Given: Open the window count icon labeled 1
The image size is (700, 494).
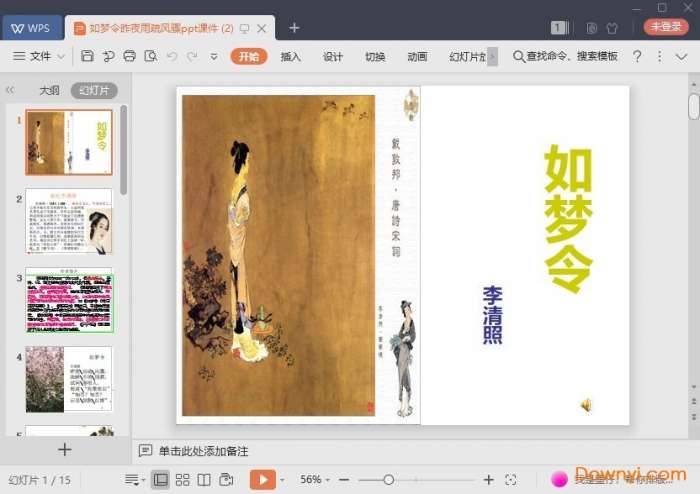Looking at the screenshot, I should (559, 28).
